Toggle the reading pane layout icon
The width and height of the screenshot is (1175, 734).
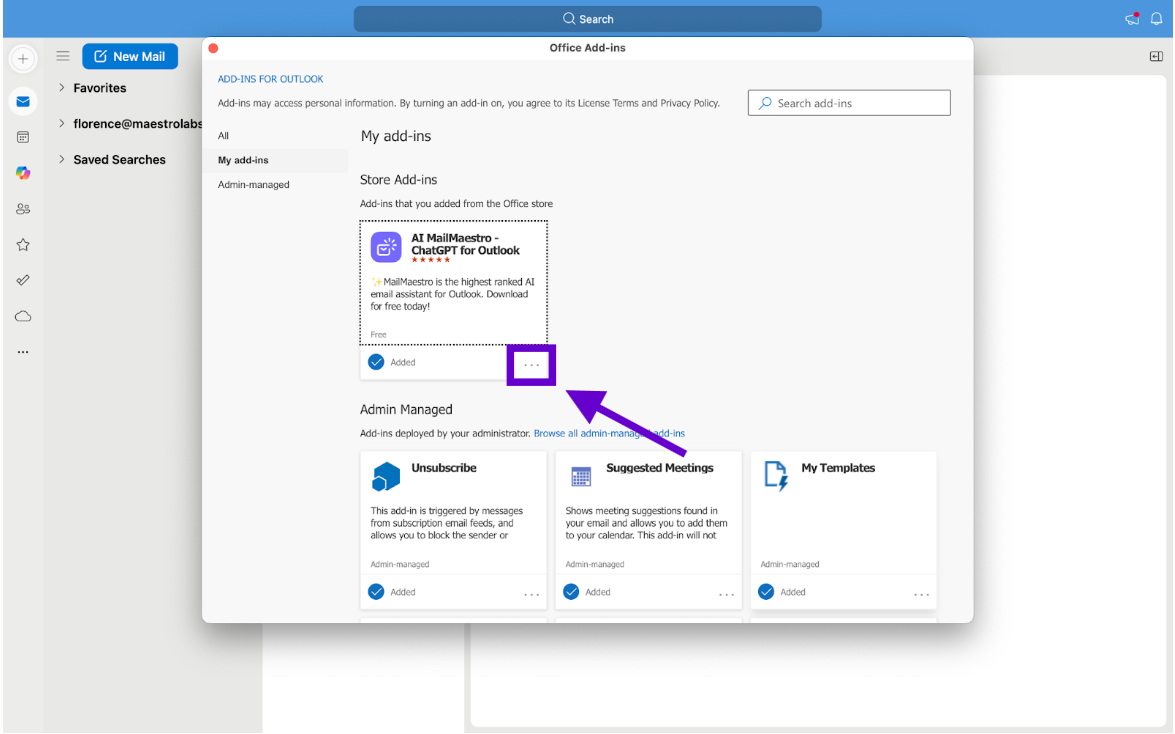[x=1156, y=56]
